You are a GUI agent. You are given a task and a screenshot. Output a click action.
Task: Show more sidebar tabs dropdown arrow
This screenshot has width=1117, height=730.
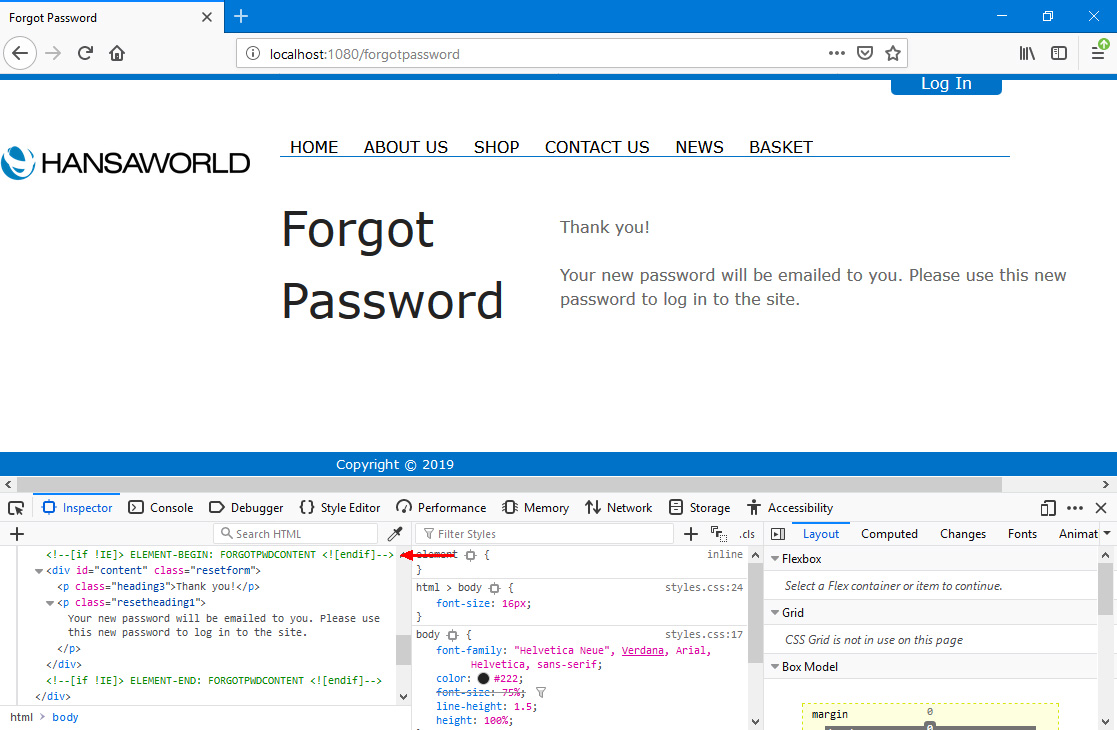pos(1107,533)
